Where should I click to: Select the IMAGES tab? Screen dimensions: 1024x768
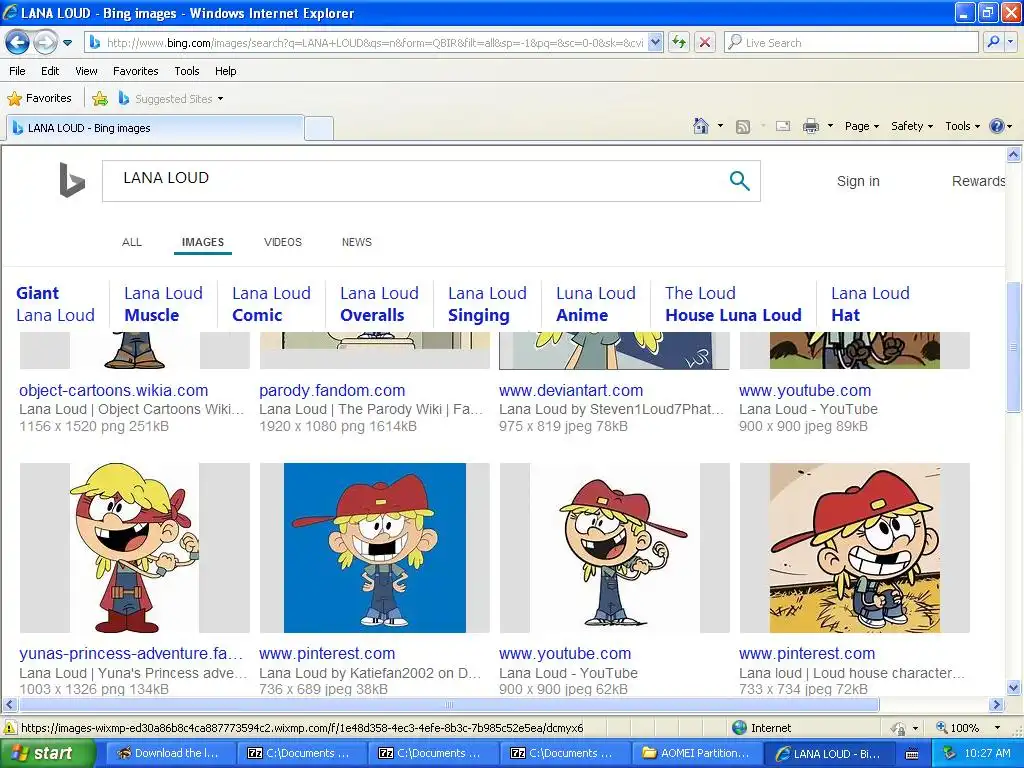coord(202,242)
